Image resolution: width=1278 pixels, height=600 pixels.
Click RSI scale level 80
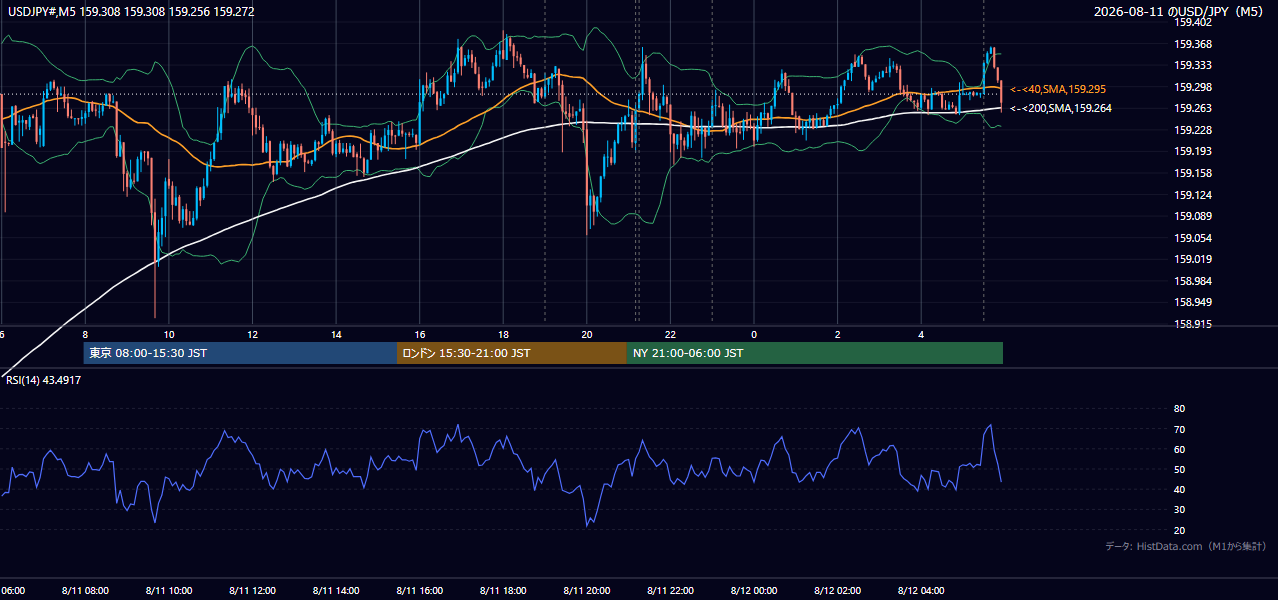click(x=1179, y=409)
